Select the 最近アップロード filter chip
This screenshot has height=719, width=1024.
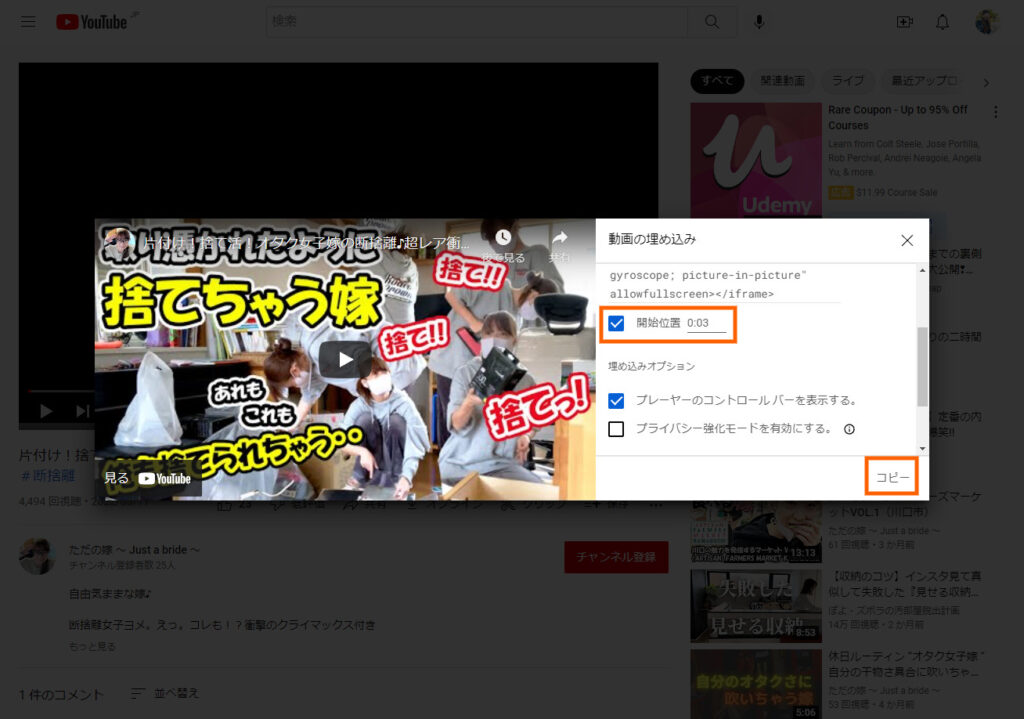[925, 81]
